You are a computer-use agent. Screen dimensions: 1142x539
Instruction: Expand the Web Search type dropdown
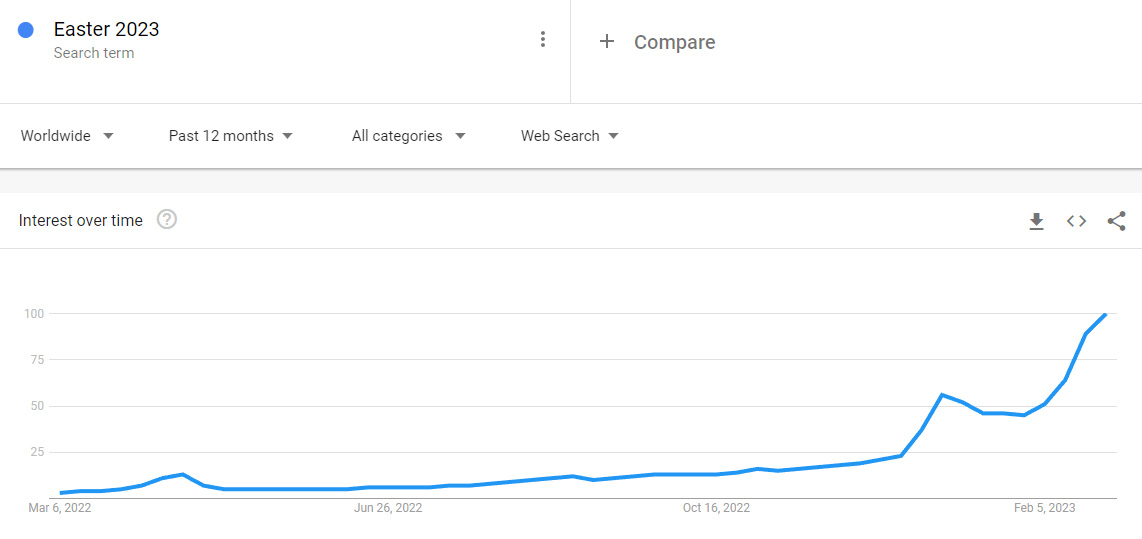tap(569, 136)
